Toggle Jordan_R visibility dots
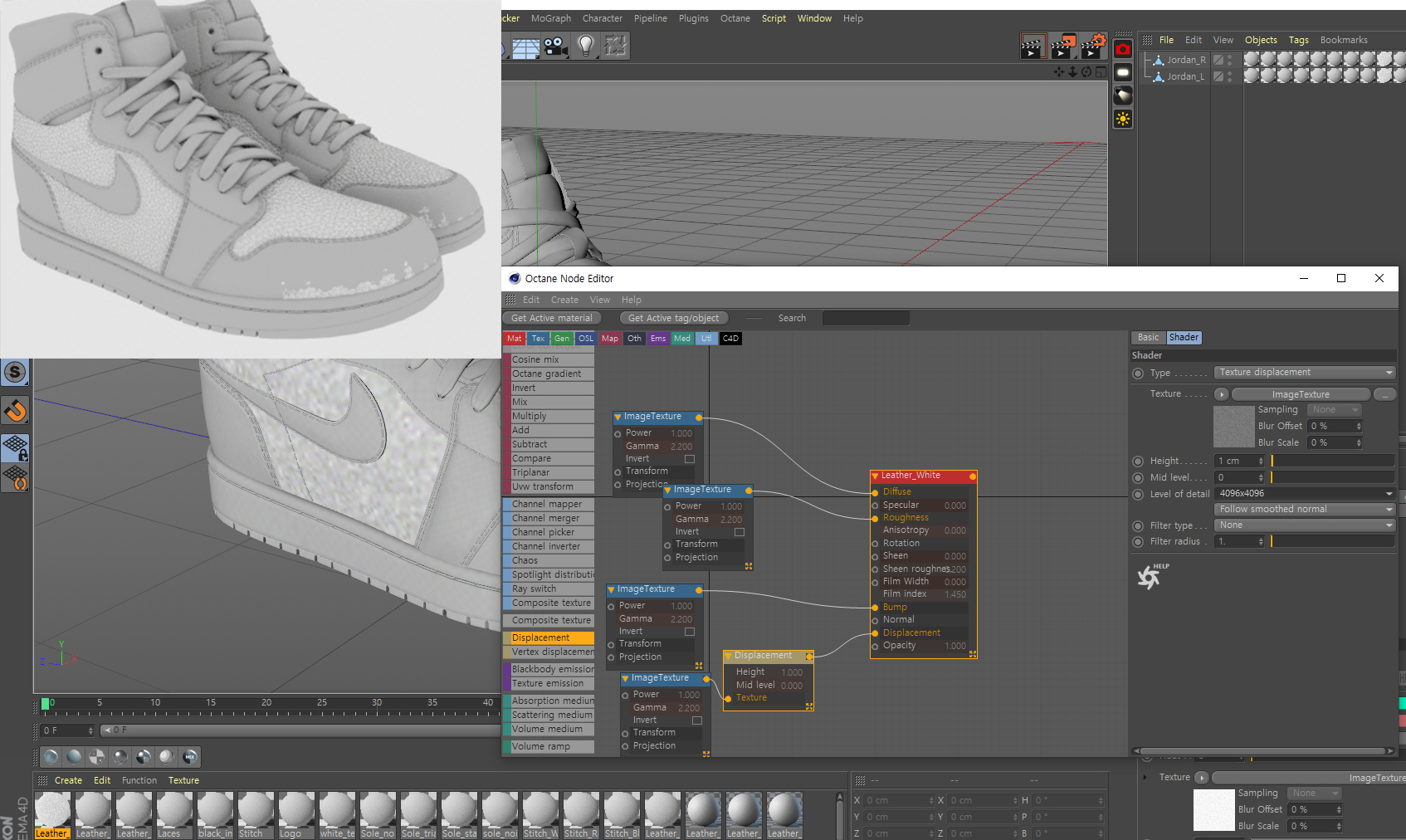Viewport: 1406px width, 840px height. click(1230, 60)
